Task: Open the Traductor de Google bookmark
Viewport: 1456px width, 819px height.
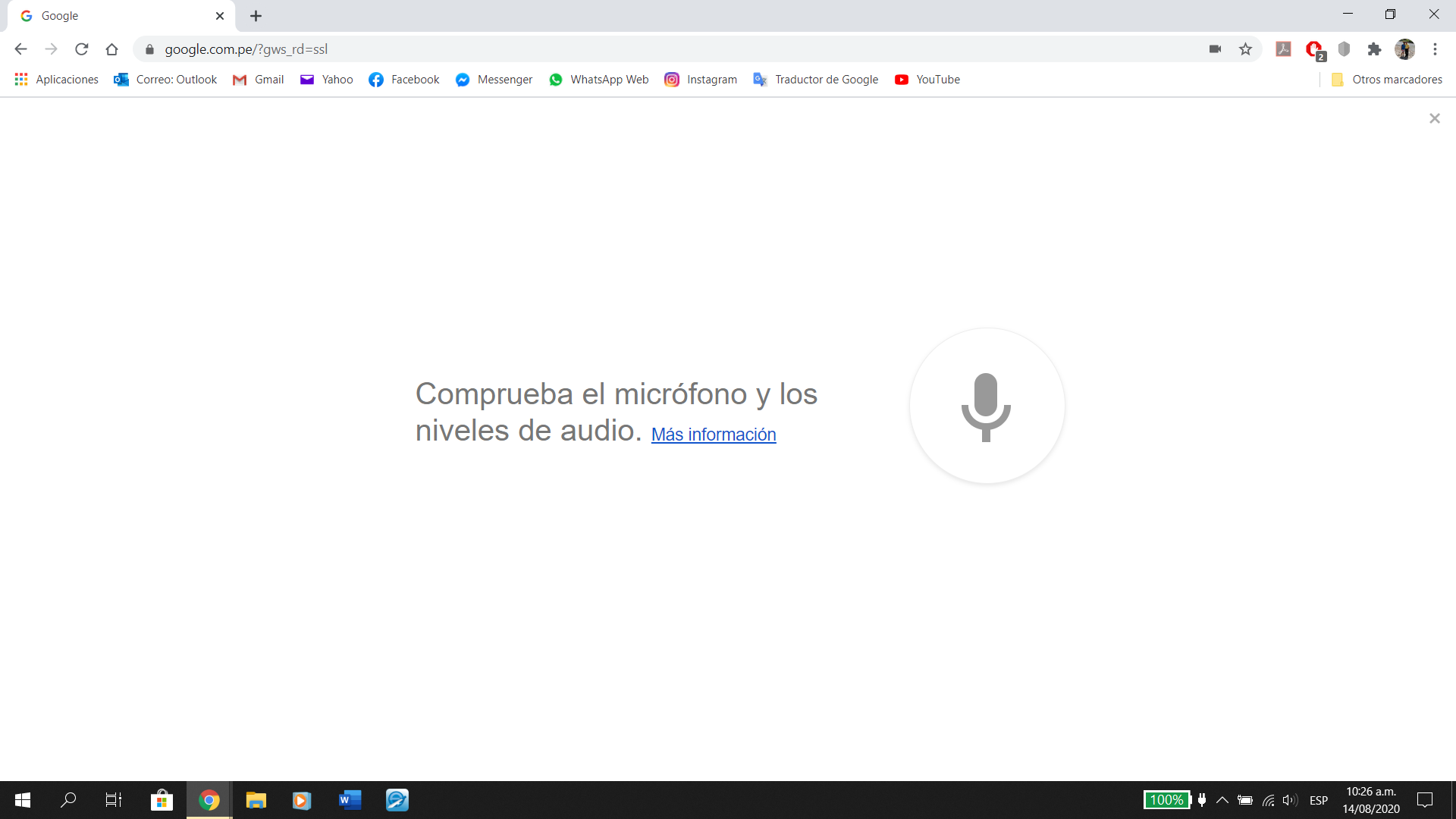Action: [x=816, y=80]
